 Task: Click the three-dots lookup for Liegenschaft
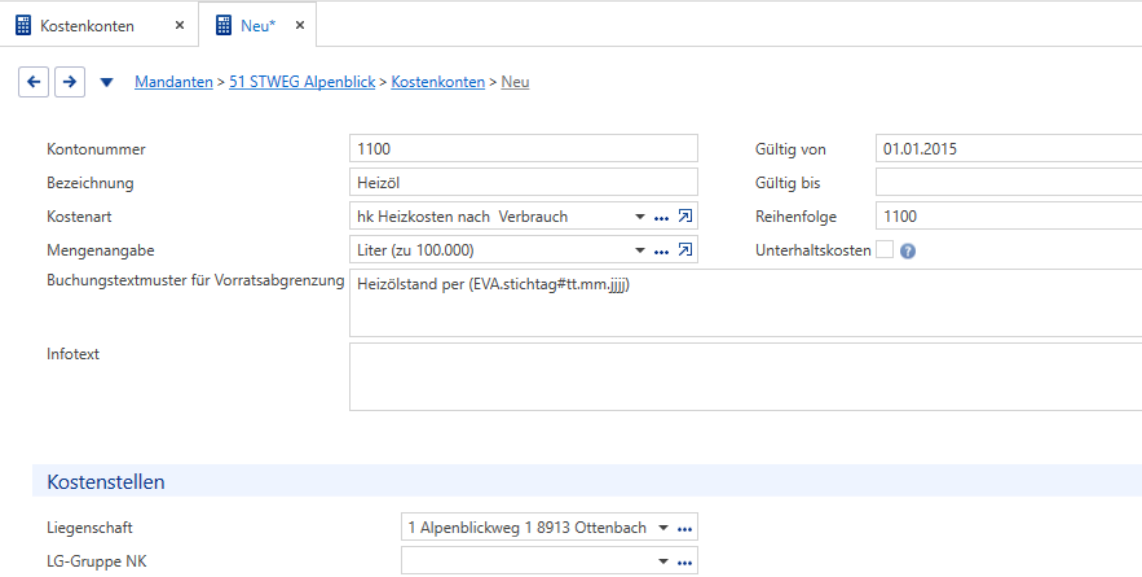684,529
